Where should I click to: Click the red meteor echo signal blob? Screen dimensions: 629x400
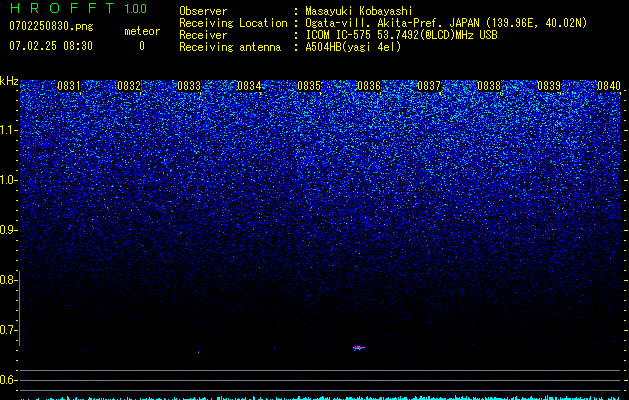pyautogui.click(x=358, y=347)
